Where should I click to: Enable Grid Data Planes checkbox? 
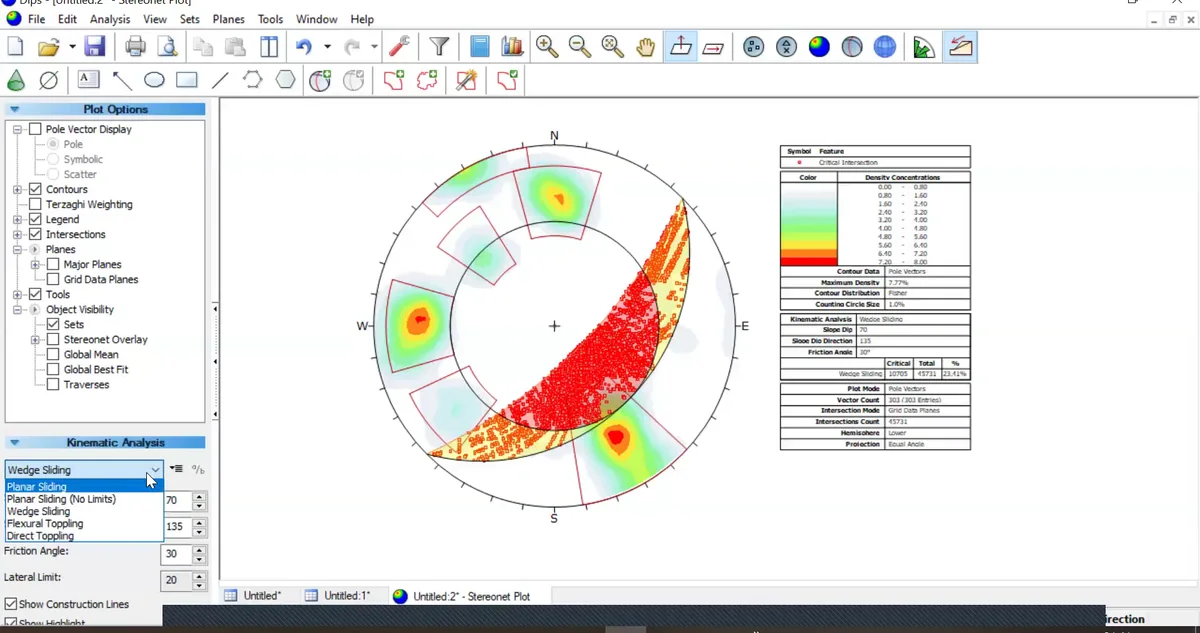click(54, 279)
